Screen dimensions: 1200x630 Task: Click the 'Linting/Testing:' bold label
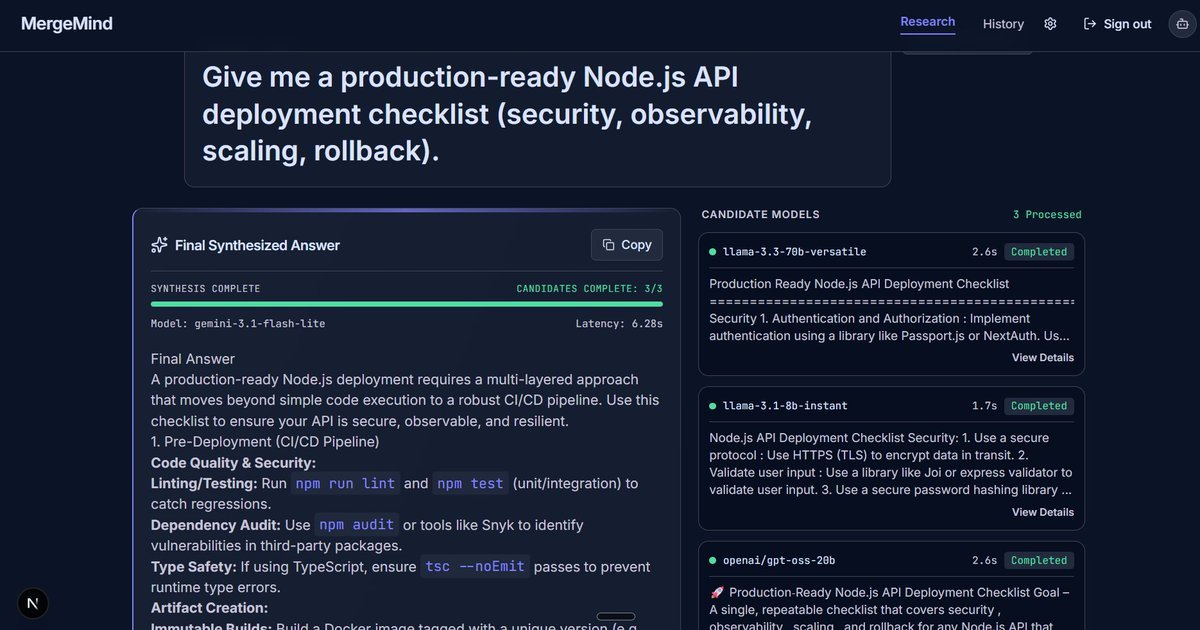point(205,483)
